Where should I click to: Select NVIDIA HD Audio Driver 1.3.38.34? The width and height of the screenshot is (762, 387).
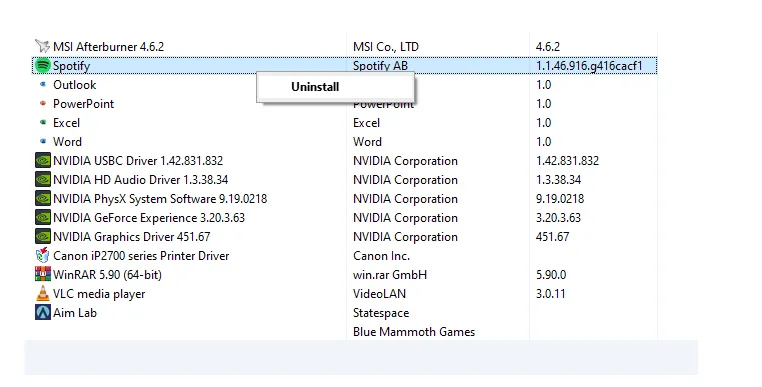[140, 179]
